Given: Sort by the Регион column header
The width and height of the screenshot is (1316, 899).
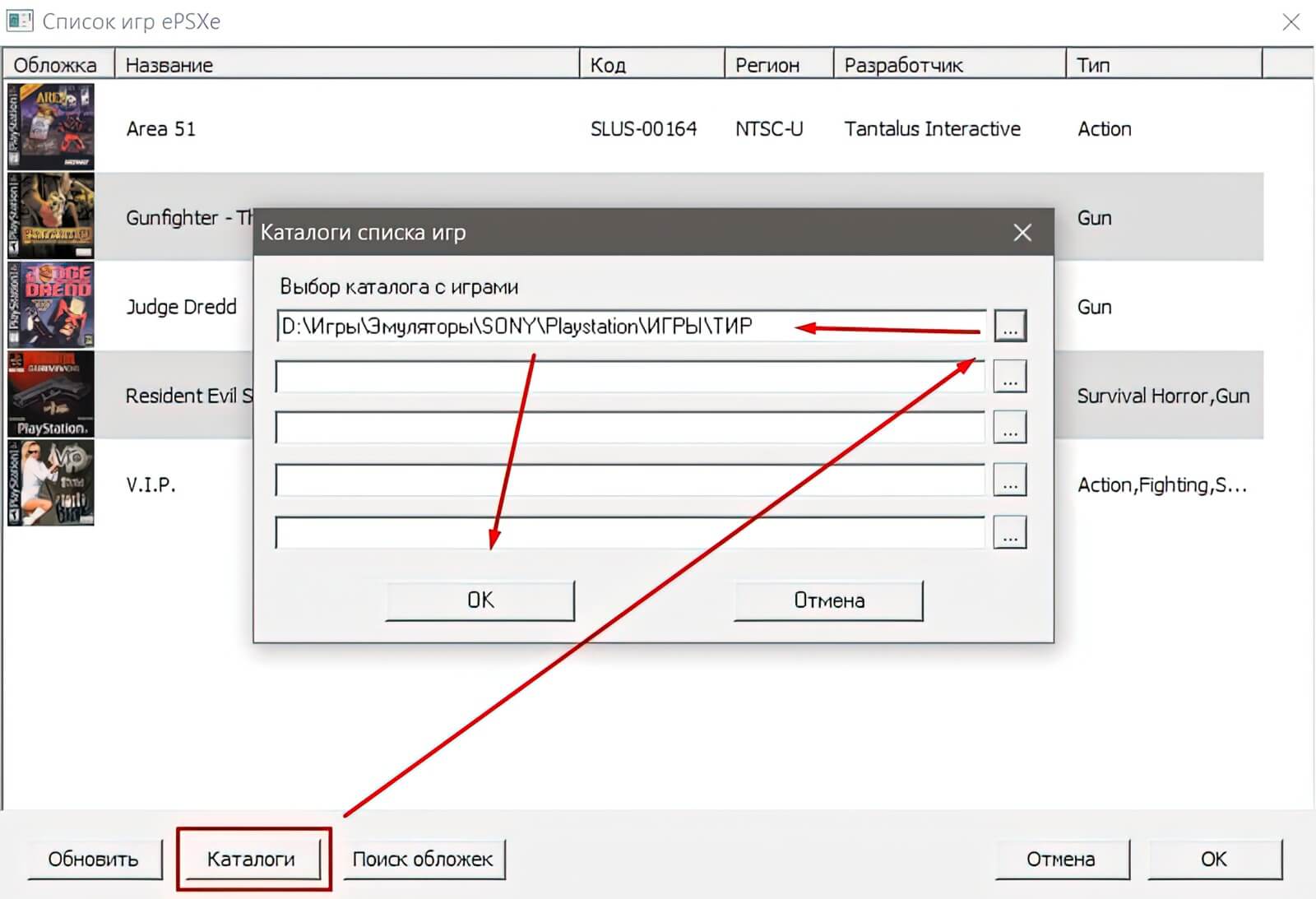Looking at the screenshot, I should pyautogui.click(x=779, y=64).
